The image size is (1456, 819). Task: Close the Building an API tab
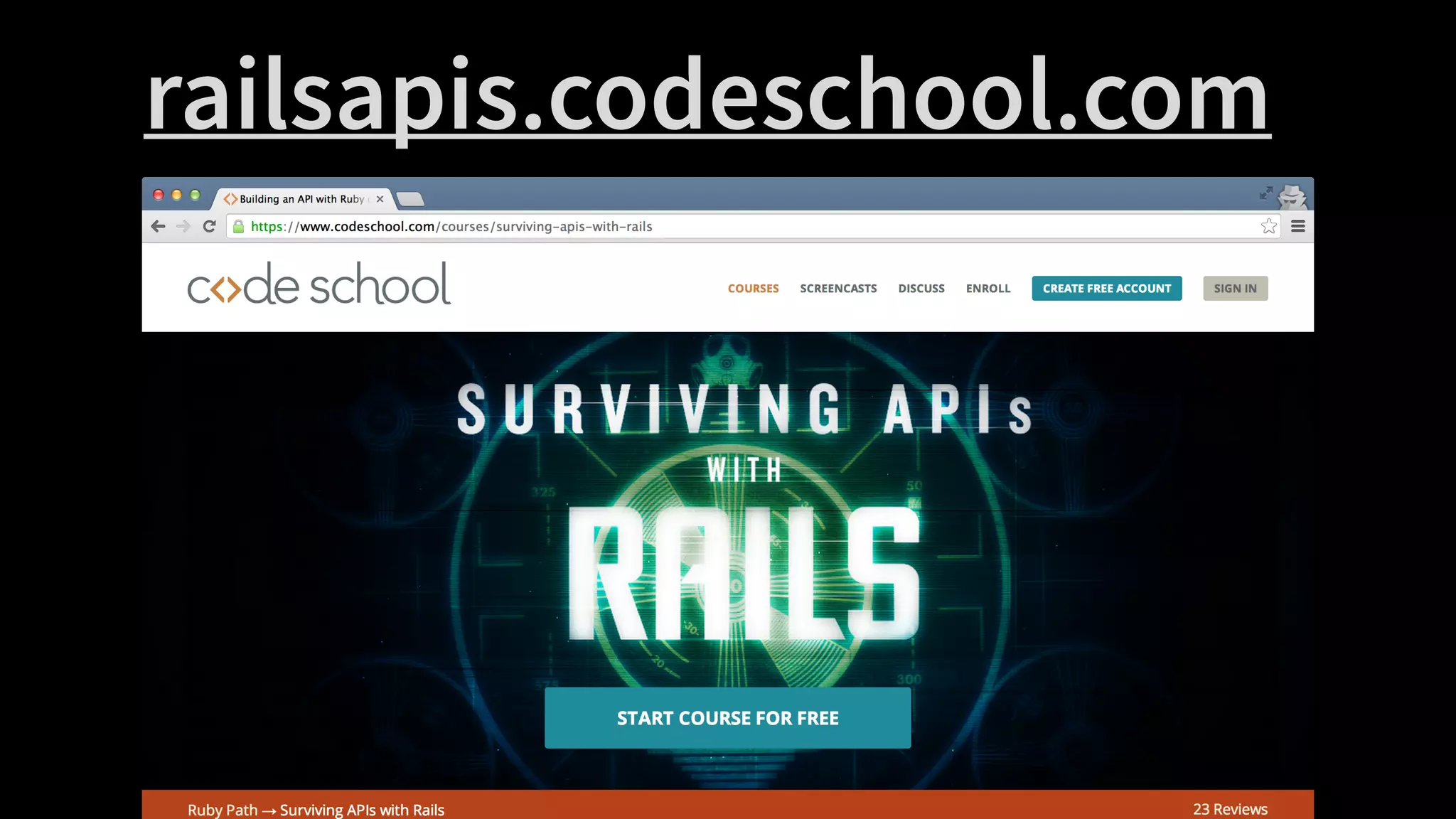pyautogui.click(x=380, y=199)
